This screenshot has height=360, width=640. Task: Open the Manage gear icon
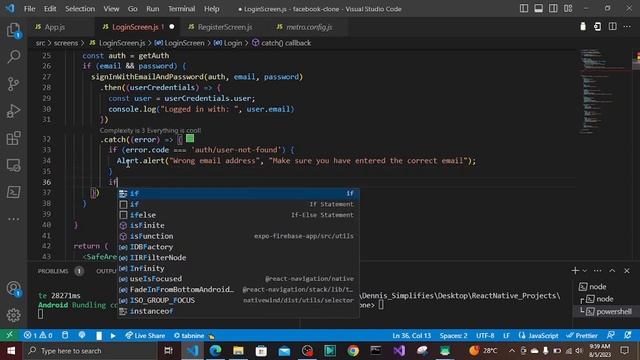(13, 315)
